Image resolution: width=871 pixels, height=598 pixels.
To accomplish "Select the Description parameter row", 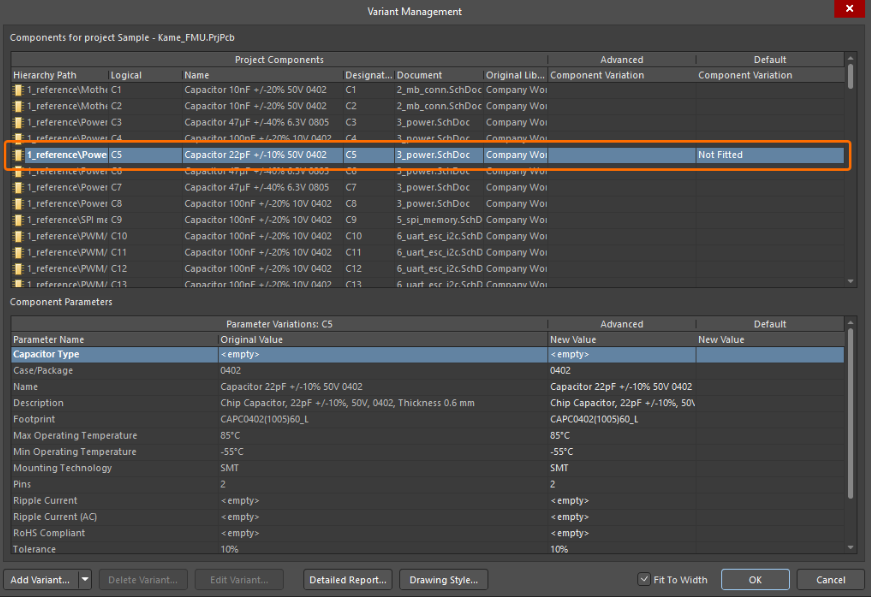I will 427,403.
